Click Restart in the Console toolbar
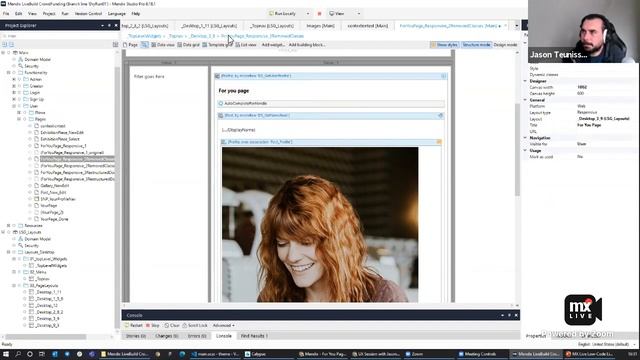 point(133,326)
